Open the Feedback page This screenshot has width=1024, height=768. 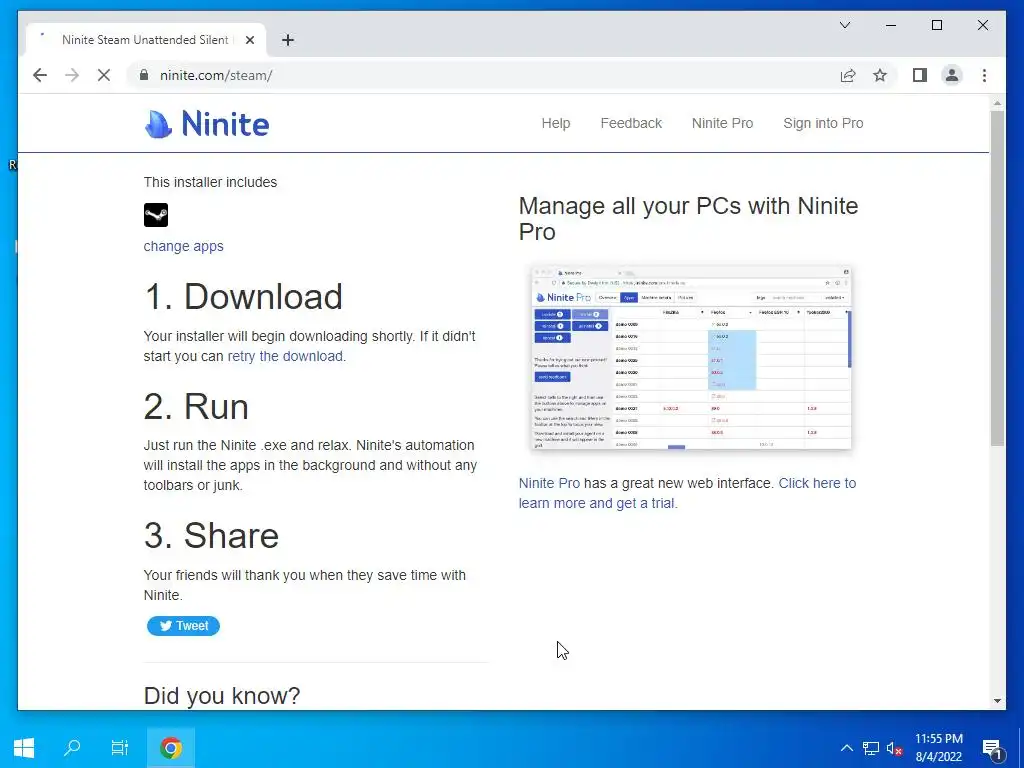[x=631, y=123]
